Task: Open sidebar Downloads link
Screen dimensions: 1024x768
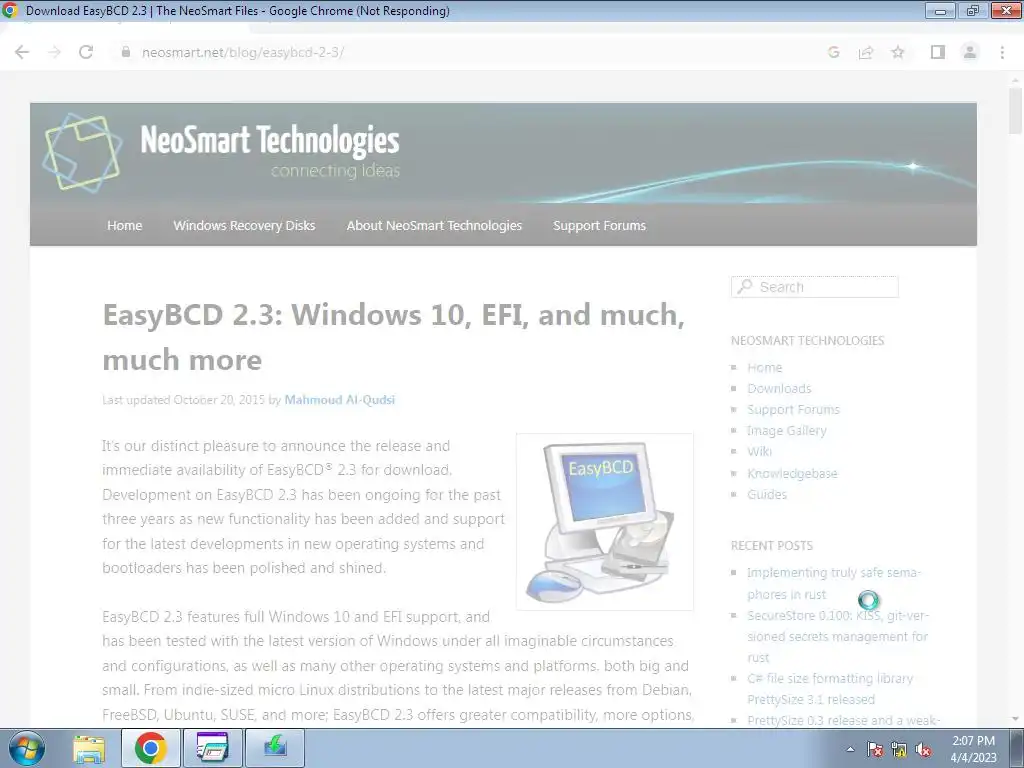Action: (x=779, y=389)
